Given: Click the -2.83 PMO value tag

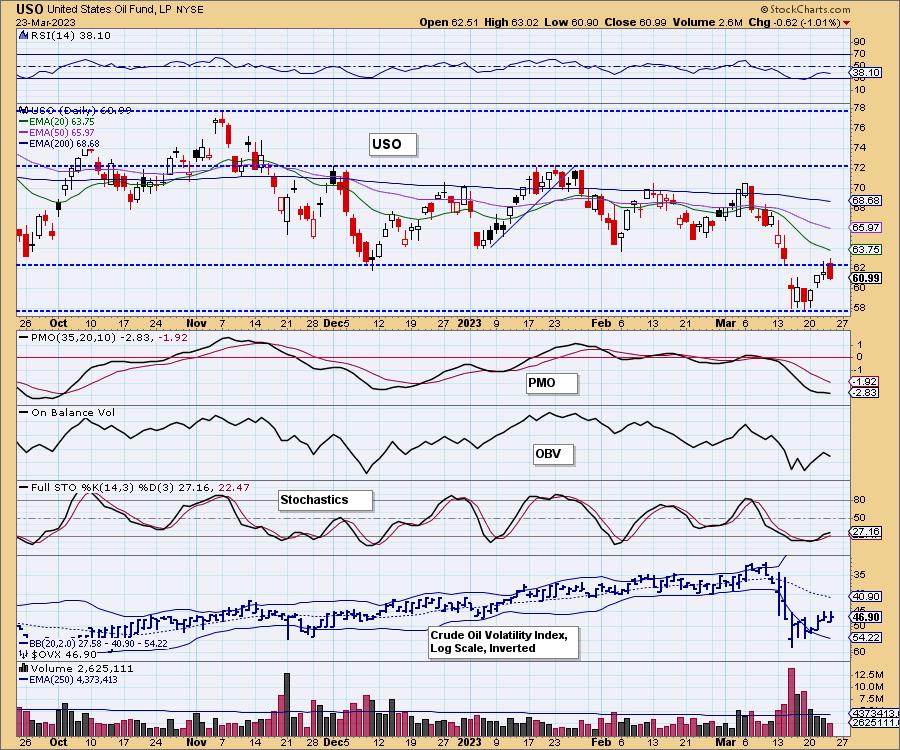Looking at the screenshot, I should point(866,393).
